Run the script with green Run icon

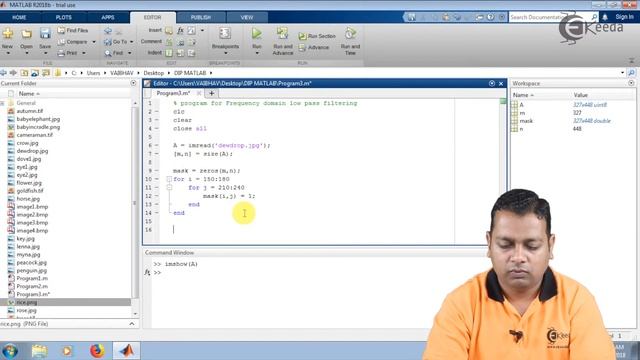257,33
